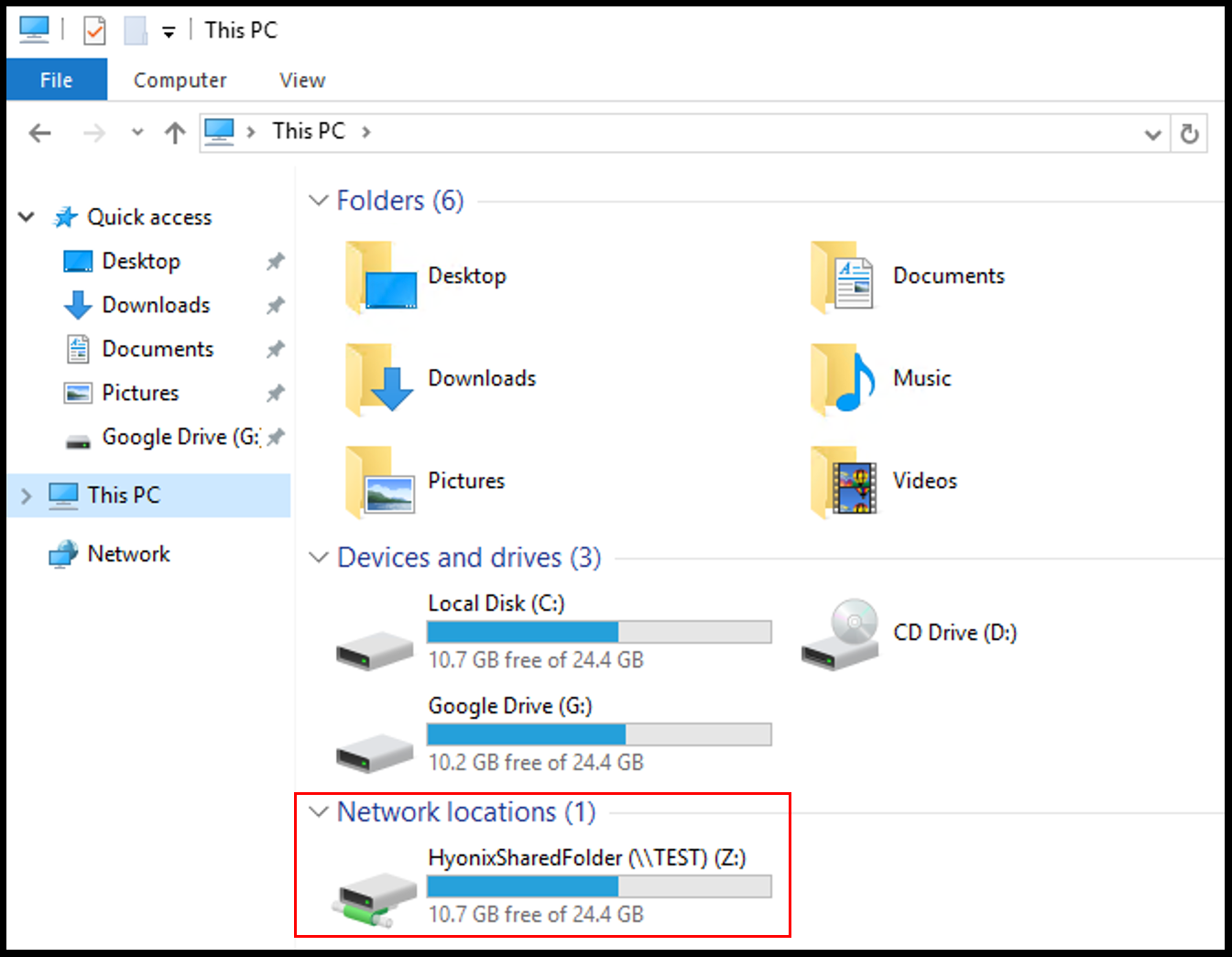Open the File menu
Screen dimensions: 1232x957
56,81
